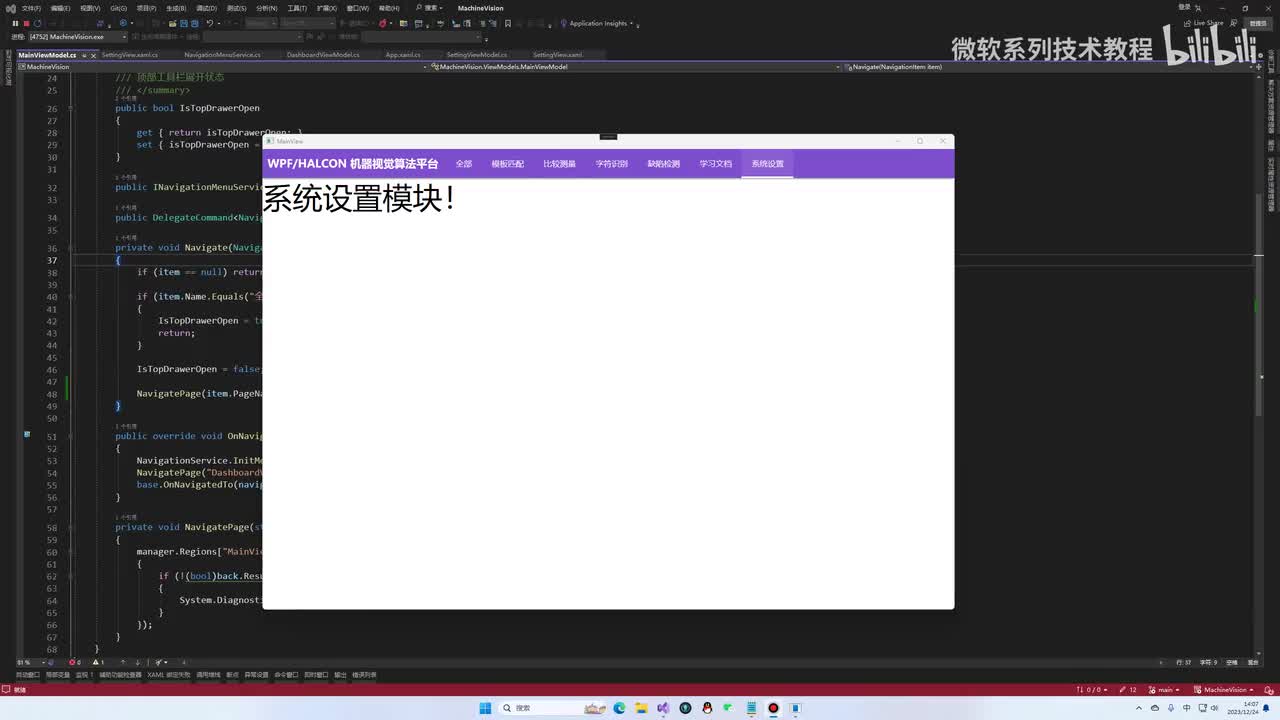Select 系统设置 in MainView navigation bar
The width and height of the screenshot is (1280, 720).
pos(767,164)
